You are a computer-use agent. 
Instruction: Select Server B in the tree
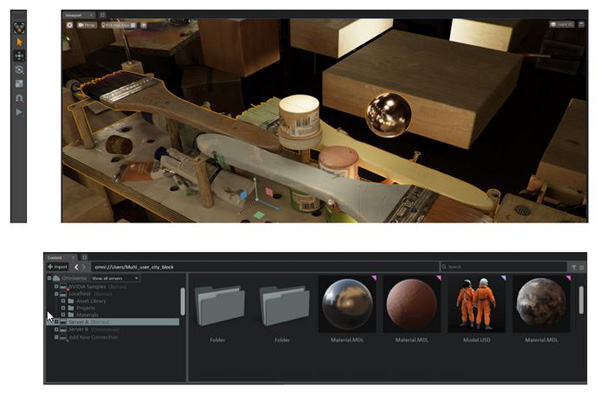click(78, 329)
